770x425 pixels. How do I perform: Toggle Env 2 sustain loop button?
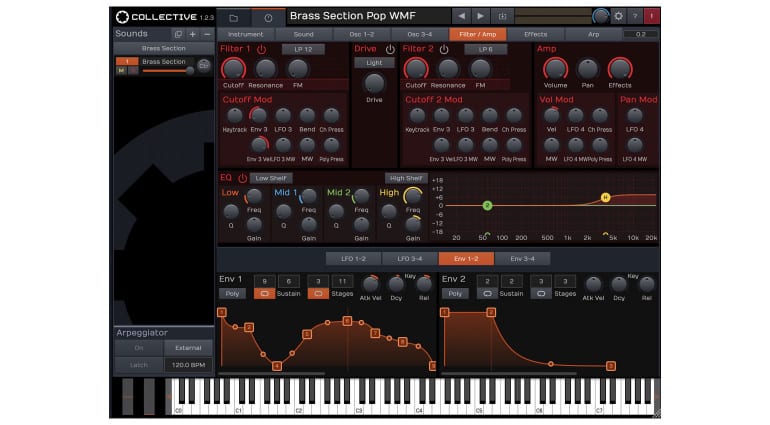[x=487, y=293]
